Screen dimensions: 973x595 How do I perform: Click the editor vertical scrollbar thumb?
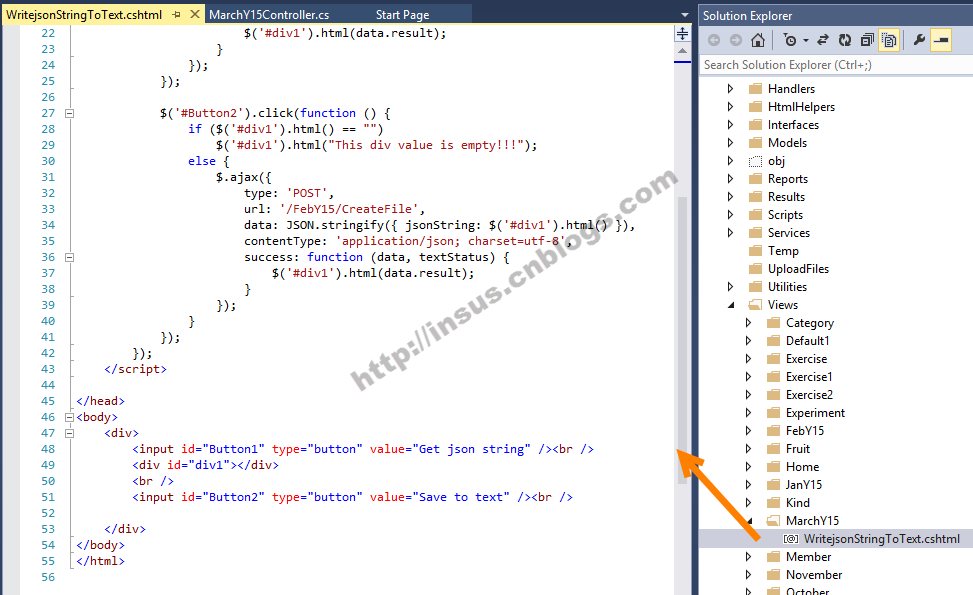tap(682, 339)
